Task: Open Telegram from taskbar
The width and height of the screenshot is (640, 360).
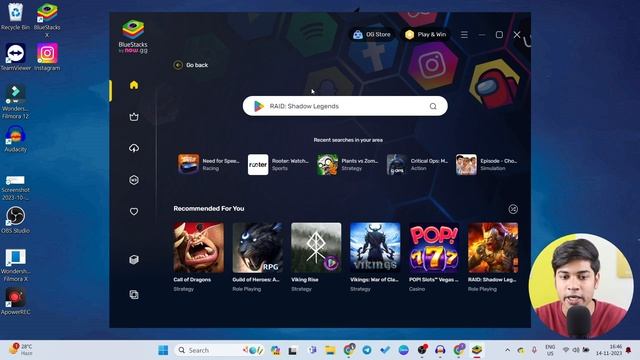Action: (367, 350)
